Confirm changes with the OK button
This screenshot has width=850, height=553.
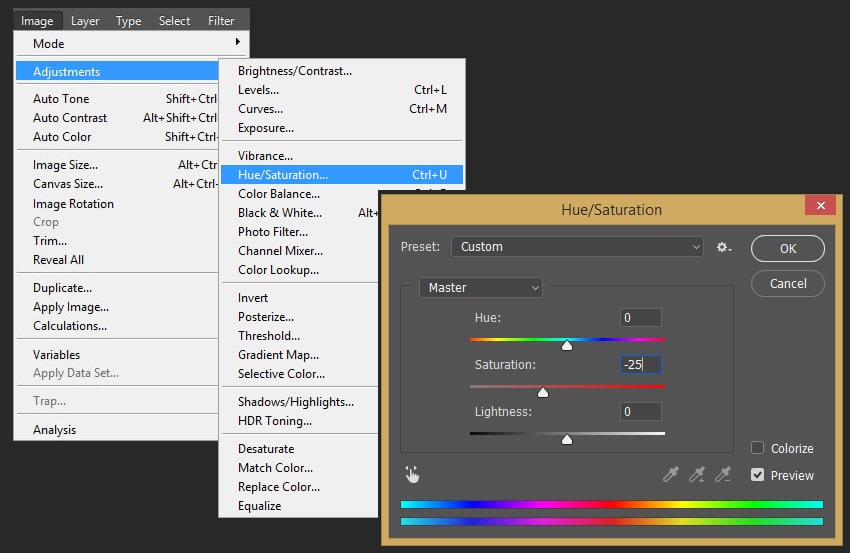[x=787, y=248]
